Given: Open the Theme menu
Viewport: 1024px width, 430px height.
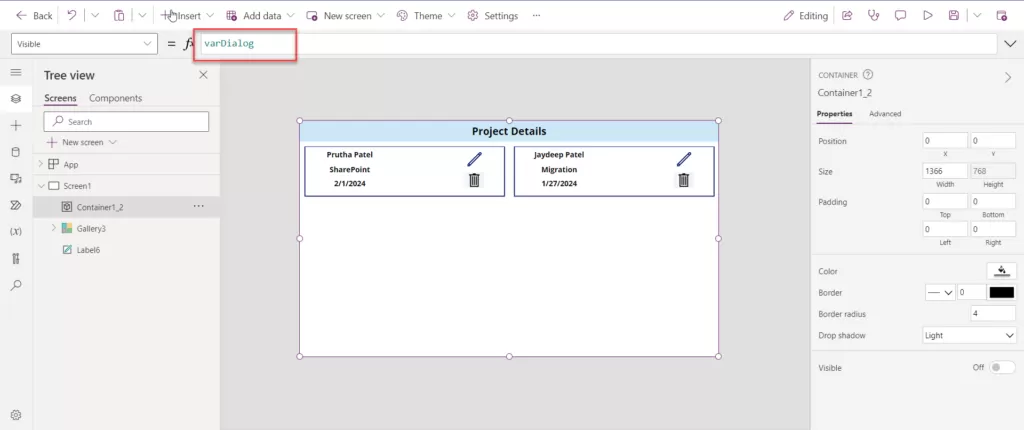Looking at the screenshot, I should click(x=426, y=16).
